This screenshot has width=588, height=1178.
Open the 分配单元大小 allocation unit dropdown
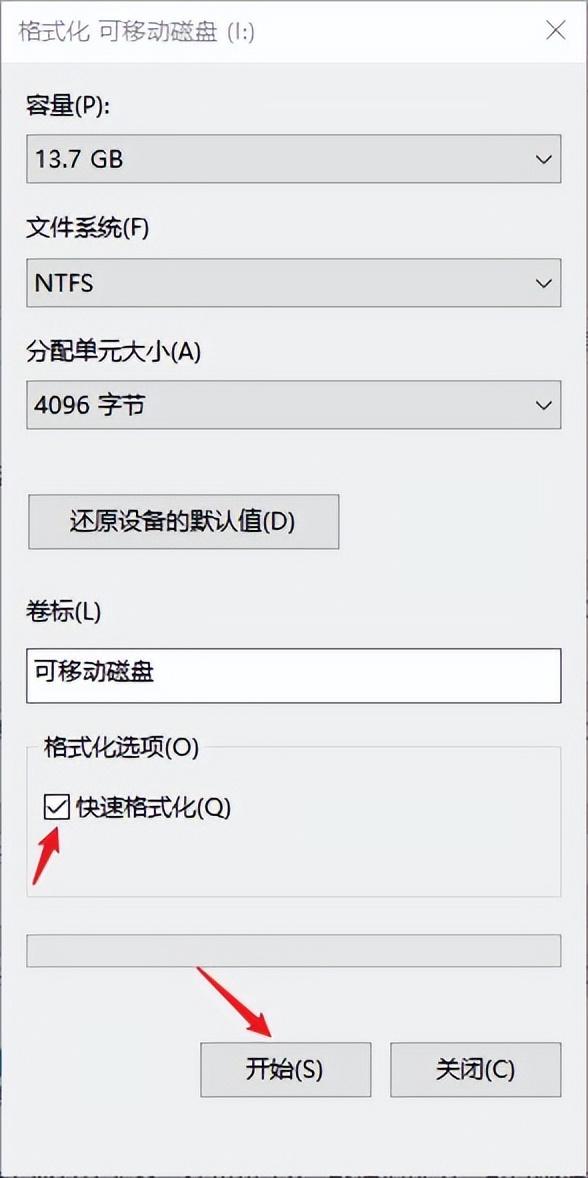[541, 405]
